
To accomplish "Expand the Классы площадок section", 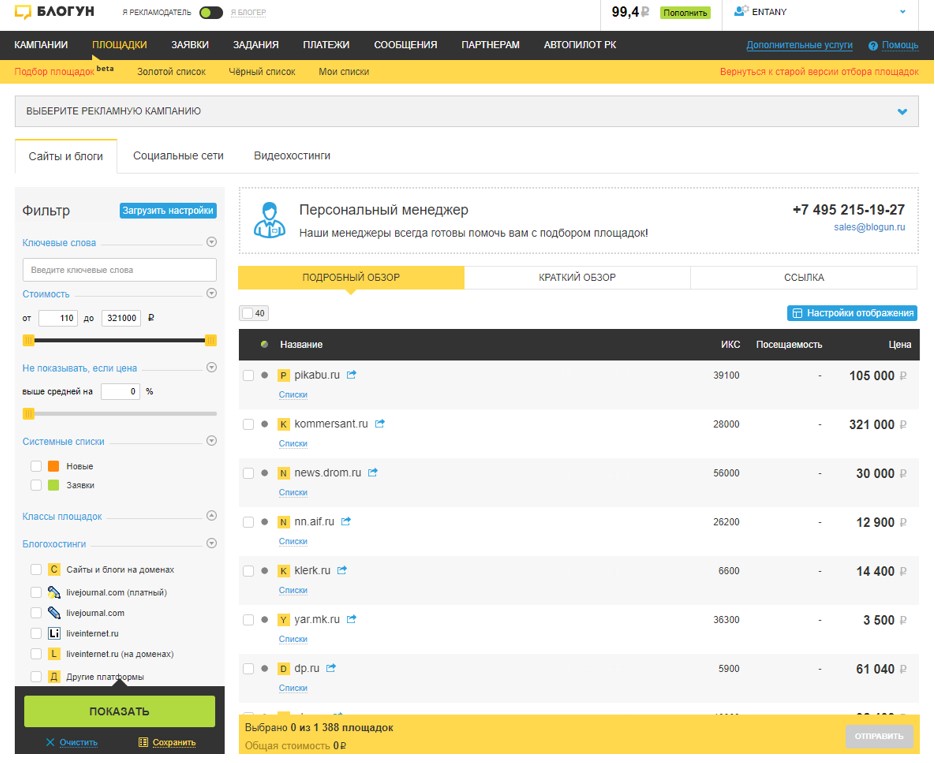I will [x=211, y=516].
